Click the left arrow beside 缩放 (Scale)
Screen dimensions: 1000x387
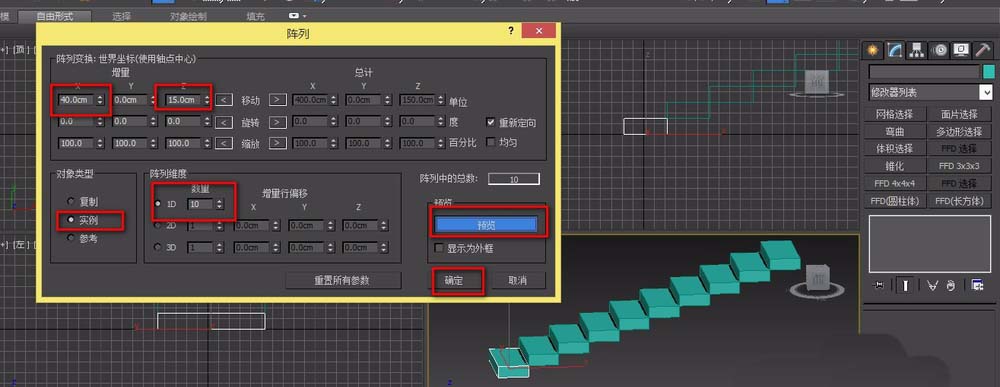[x=223, y=143]
